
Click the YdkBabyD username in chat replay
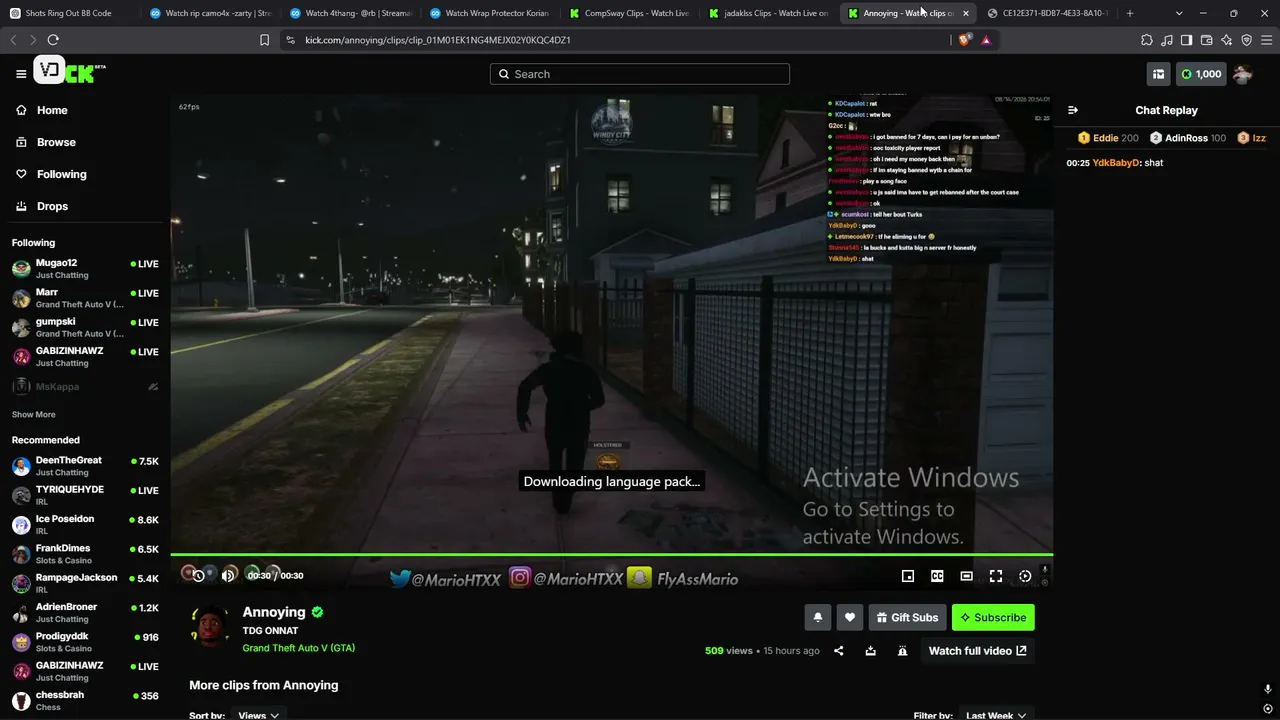[1116, 163]
